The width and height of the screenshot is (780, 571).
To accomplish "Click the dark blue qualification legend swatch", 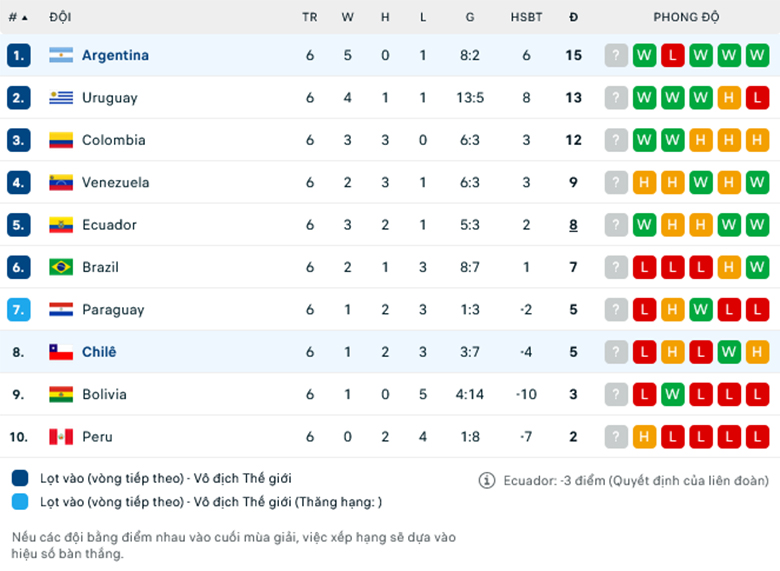I will (x=20, y=478).
